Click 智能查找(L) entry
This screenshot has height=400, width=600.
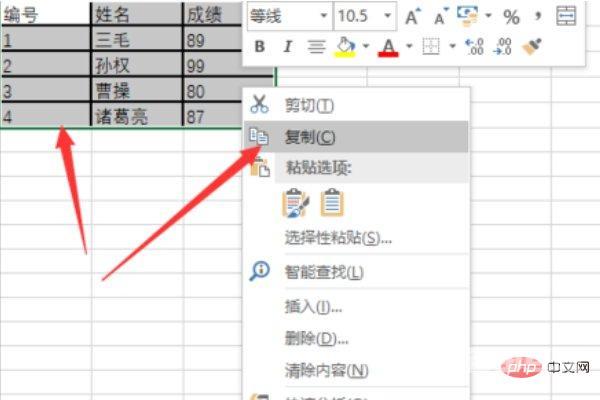tap(324, 272)
